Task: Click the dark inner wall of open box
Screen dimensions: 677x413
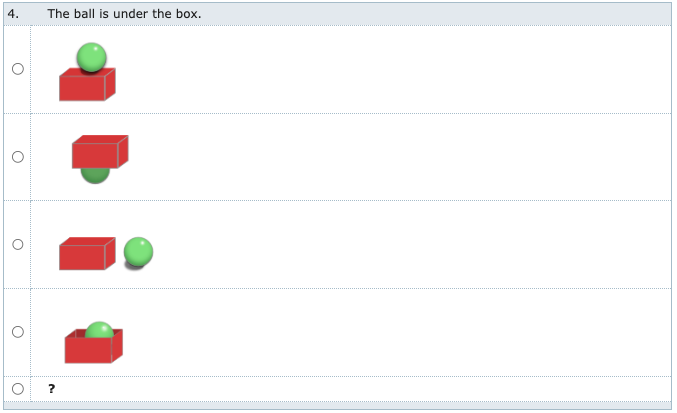Action: (x=81, y=334)
